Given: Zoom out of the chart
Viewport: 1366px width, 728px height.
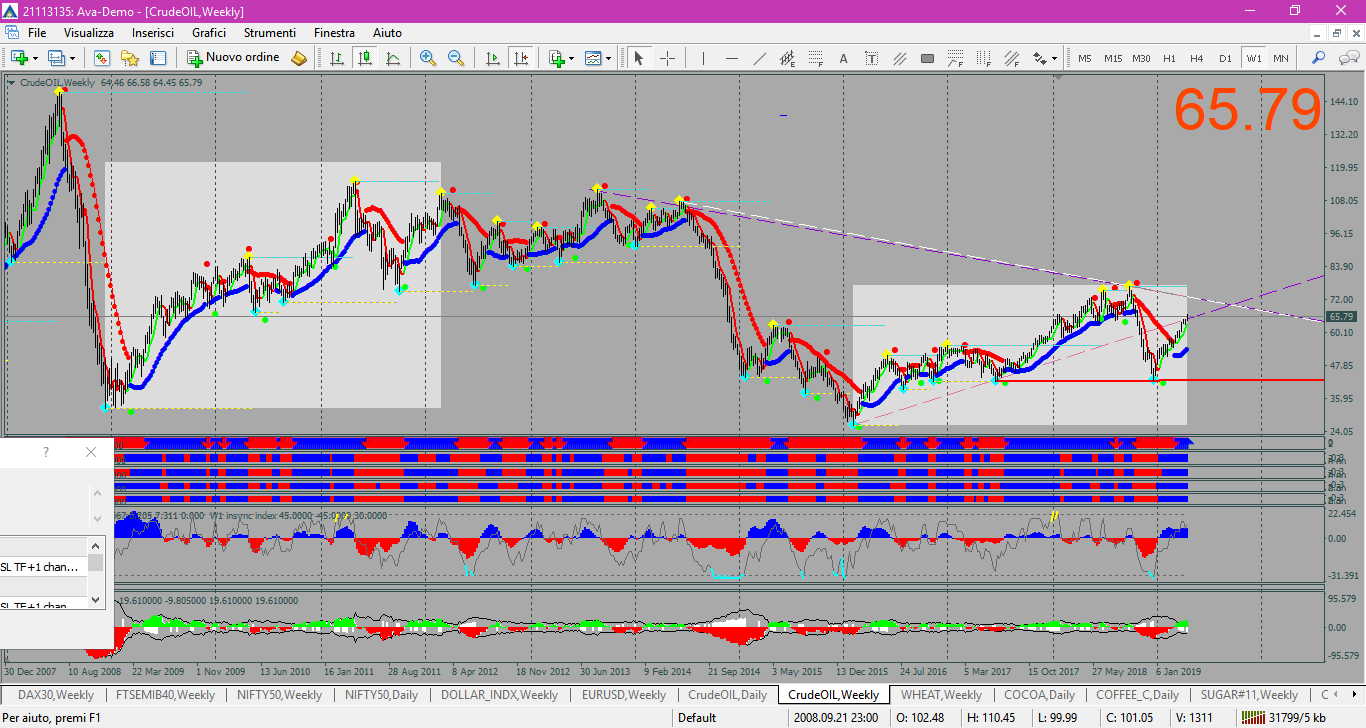Looking at the screenshot, I should click(456, 58).
